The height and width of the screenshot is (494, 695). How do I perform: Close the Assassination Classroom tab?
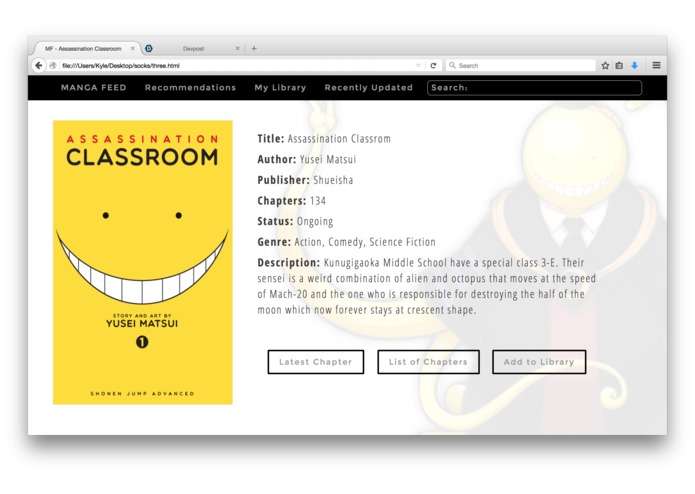point(133,48)
